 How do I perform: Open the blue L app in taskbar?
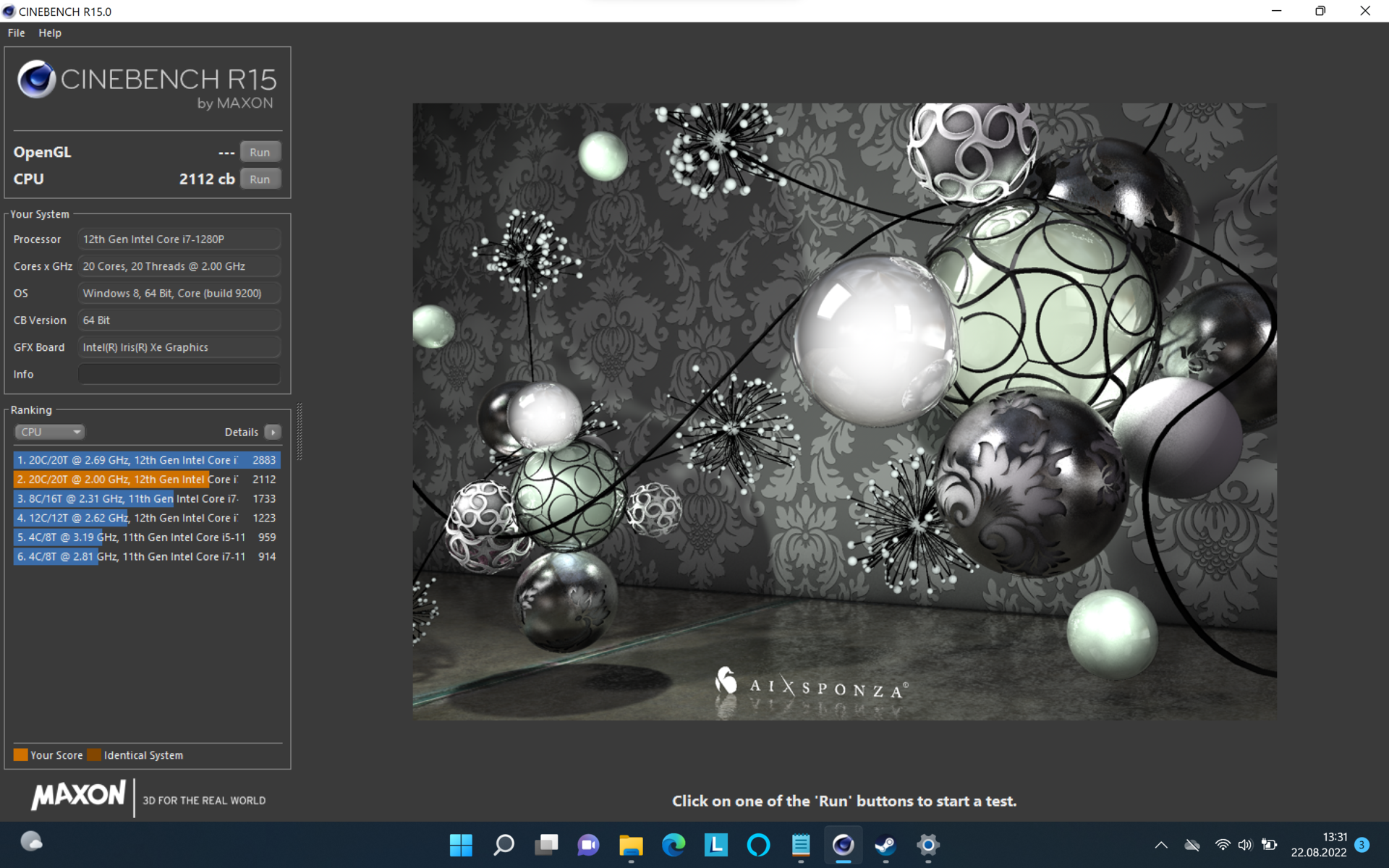pos(715,844)
